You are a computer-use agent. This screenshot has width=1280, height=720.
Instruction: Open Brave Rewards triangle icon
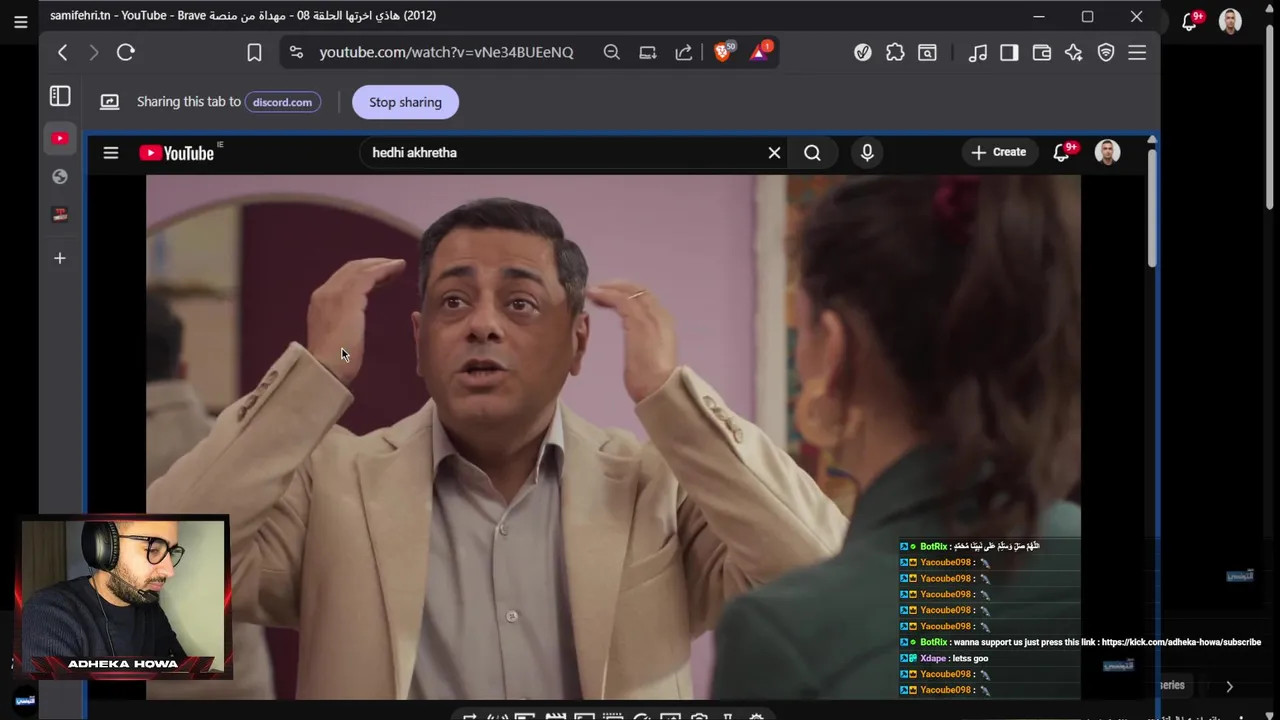pos(760,51)
